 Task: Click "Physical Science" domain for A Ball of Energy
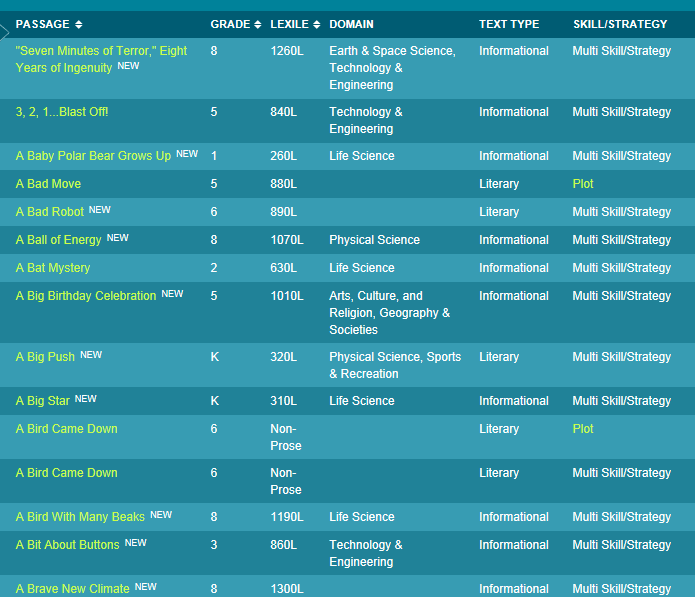click(x=375, y=240)
